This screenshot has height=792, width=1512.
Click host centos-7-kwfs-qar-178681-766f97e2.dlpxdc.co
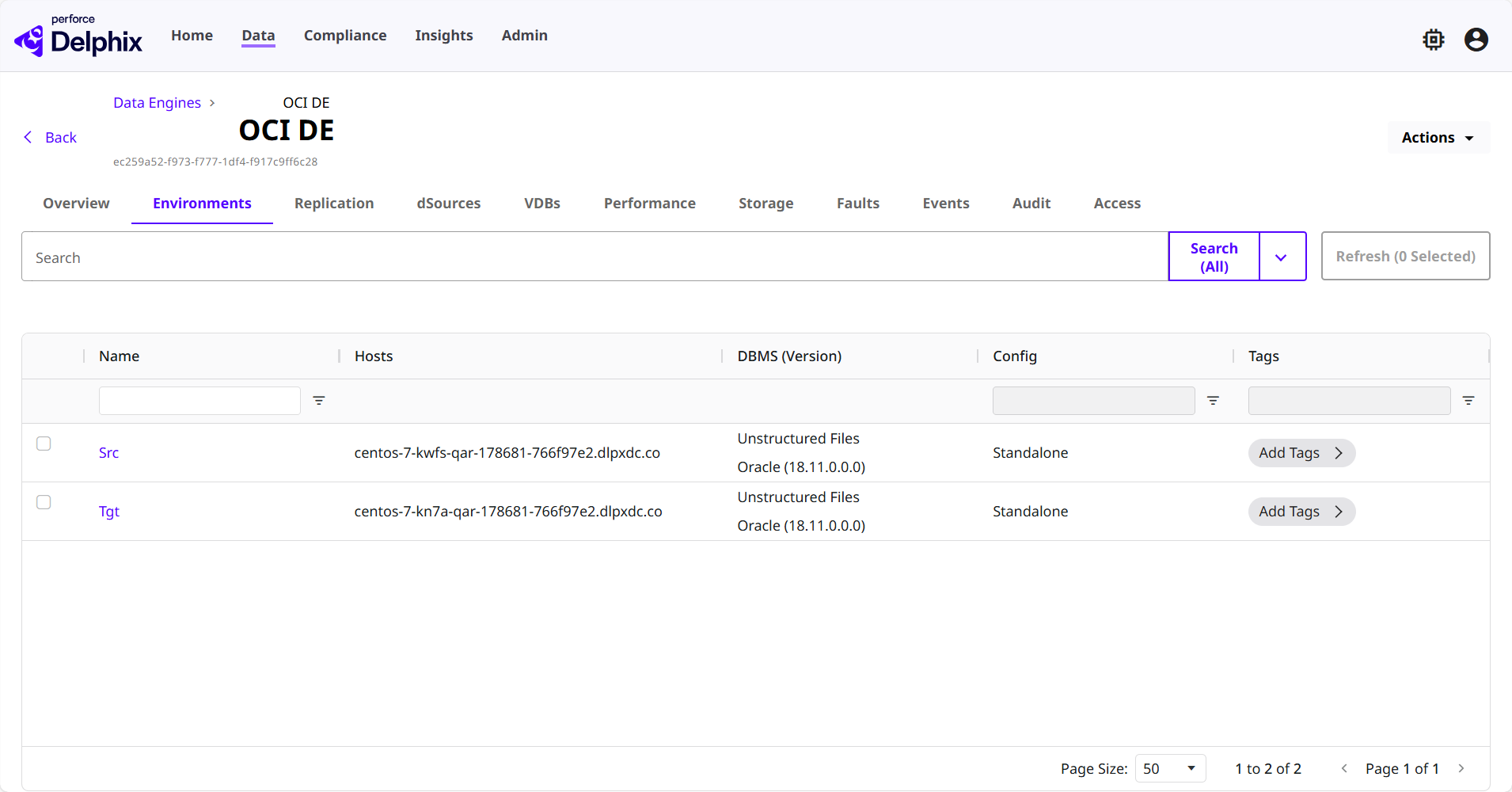[x=507, y=453]
